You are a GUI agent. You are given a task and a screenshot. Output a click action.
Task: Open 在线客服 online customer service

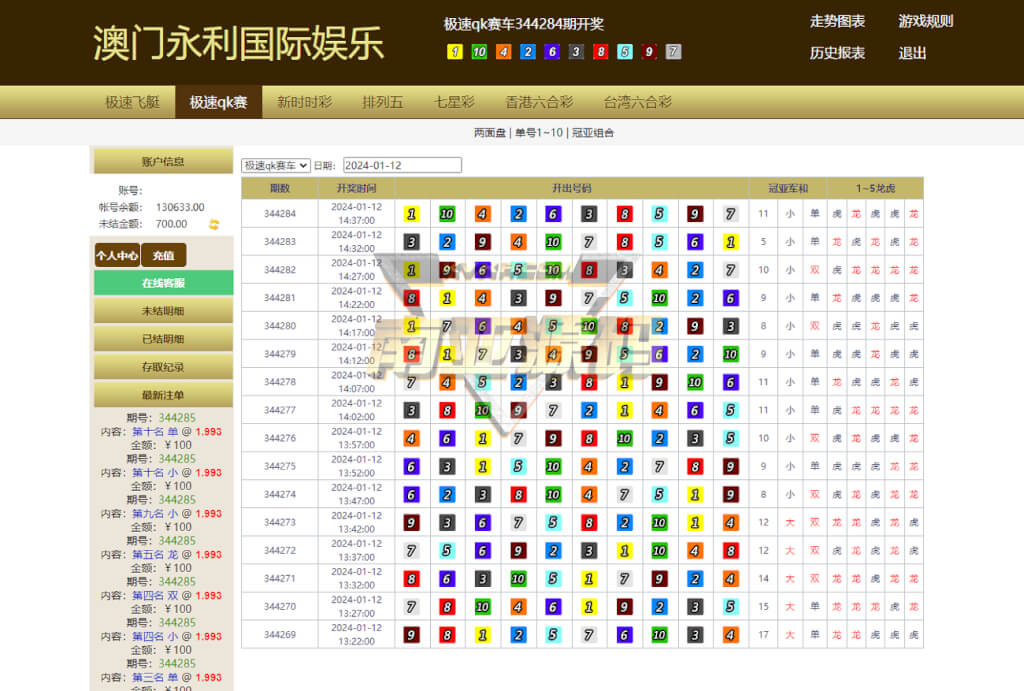tap(163, 283)
